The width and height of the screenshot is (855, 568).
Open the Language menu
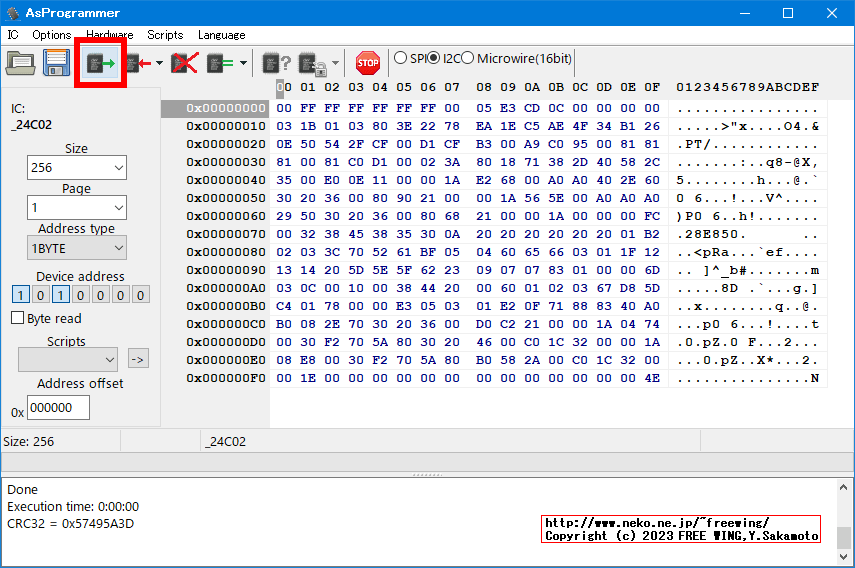221,35
